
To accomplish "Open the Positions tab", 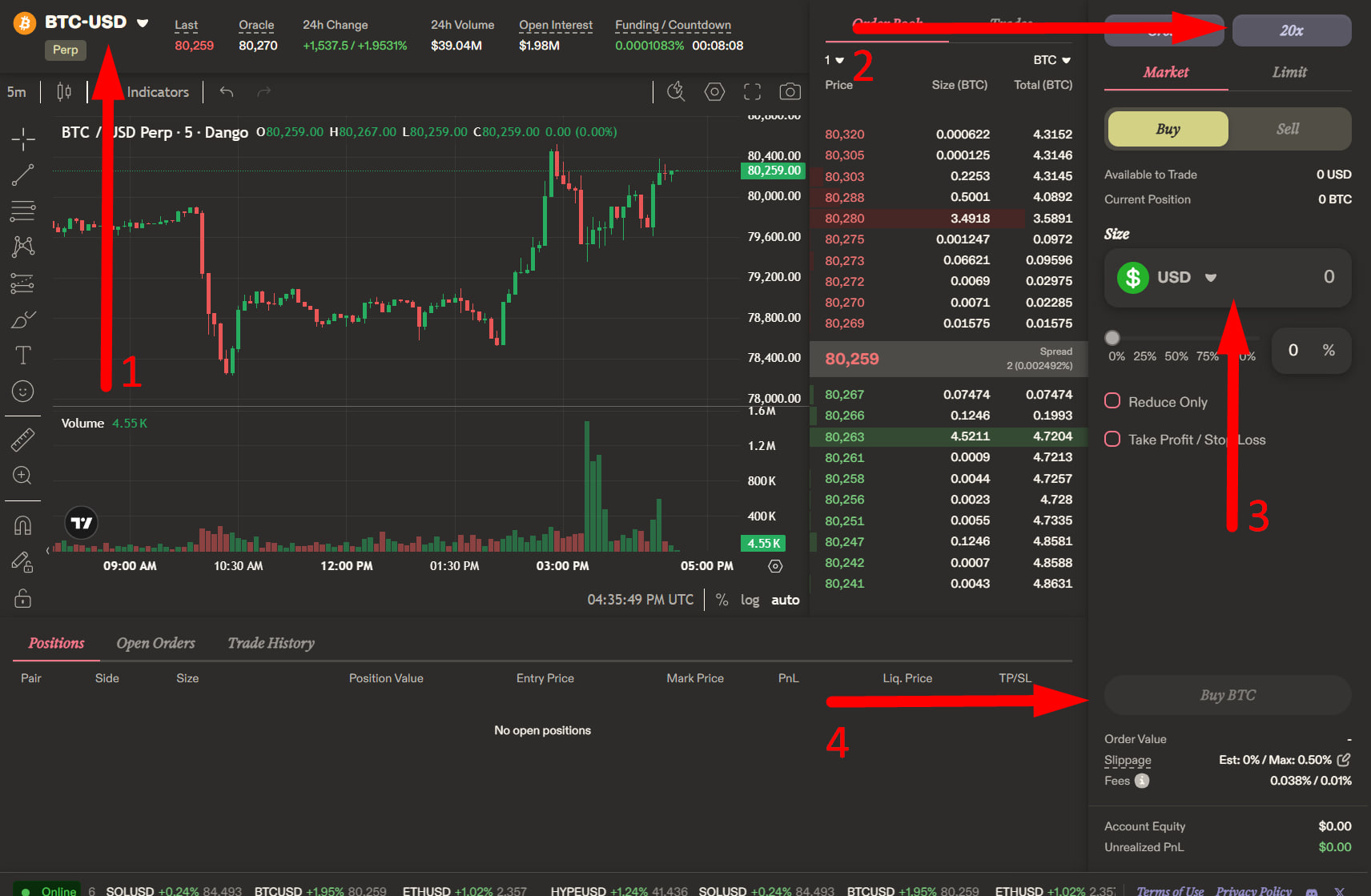I will [56, 643].
